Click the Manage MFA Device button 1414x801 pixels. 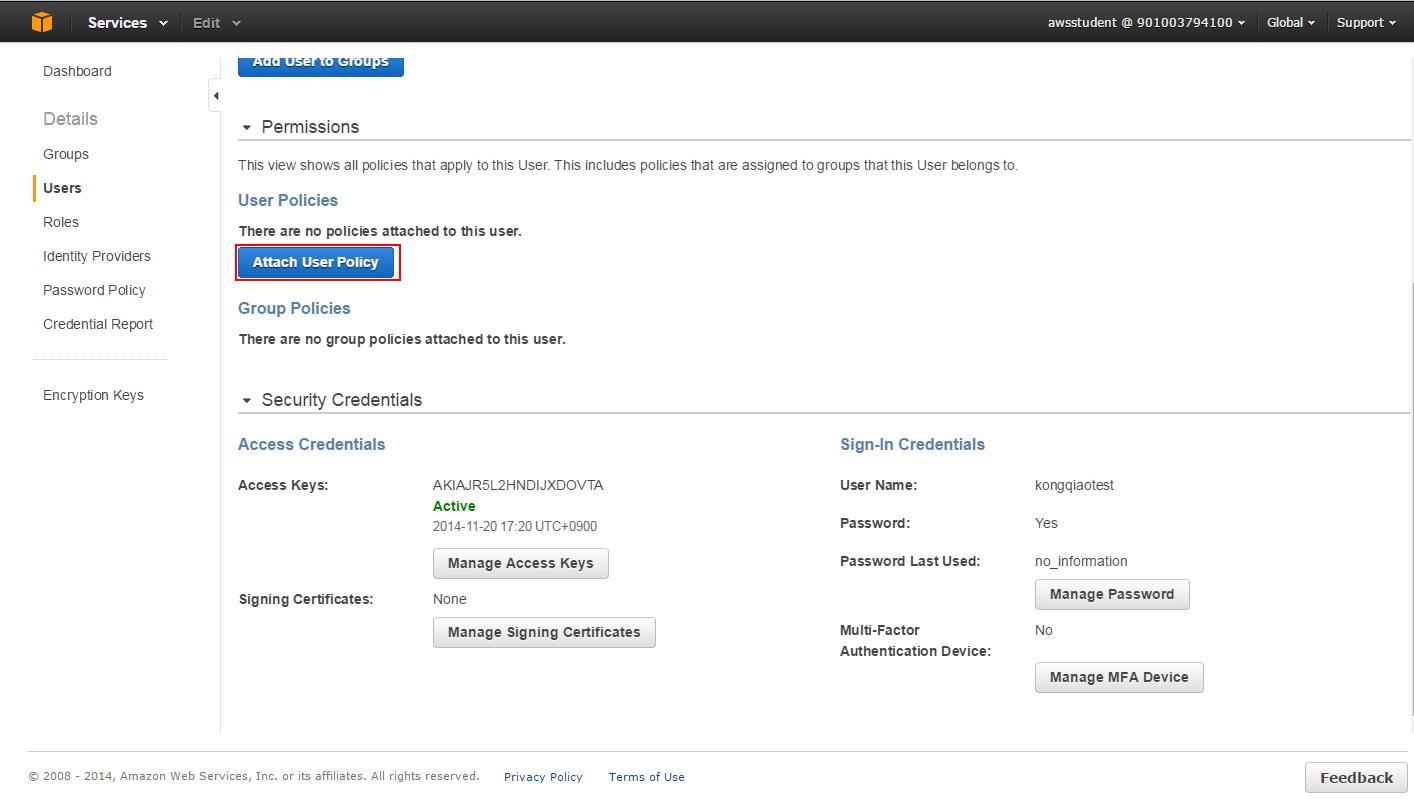click(1118, 677)
